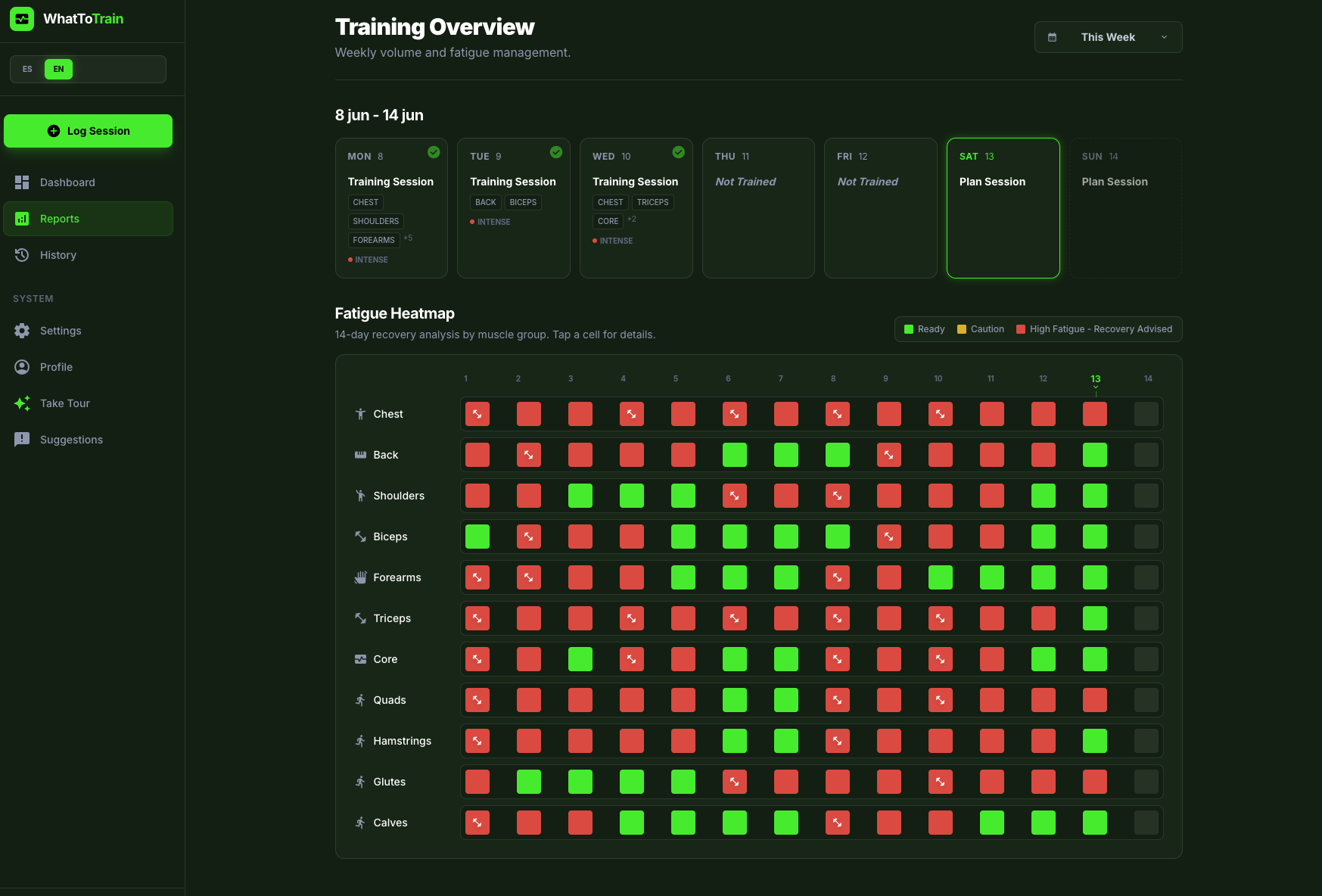Viewport: 1322px width, 896px height.
Task: Click the calendar icon beside This Week
Action: tap(1052, 37)
